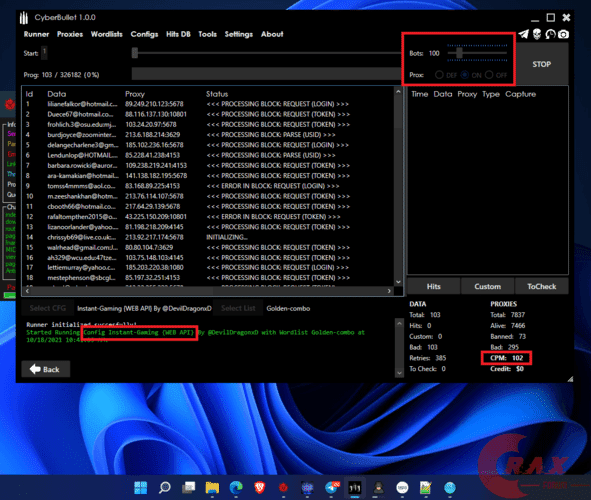Click the runner list scroll-left arrow
The width and height of the screenshot is (591, 500).
pos(27,291)
